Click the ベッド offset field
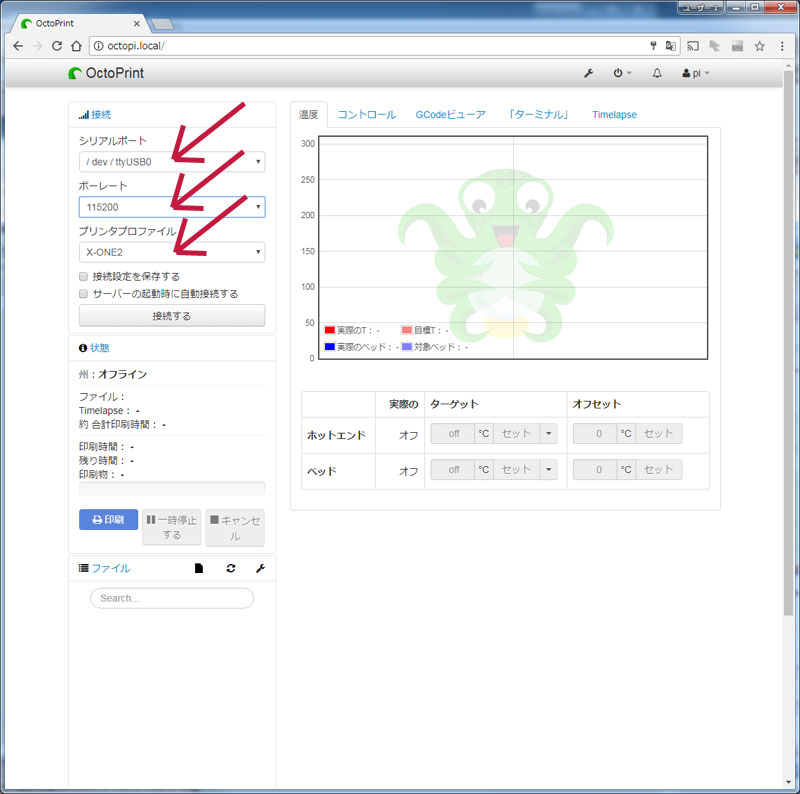 click(595, 469)
